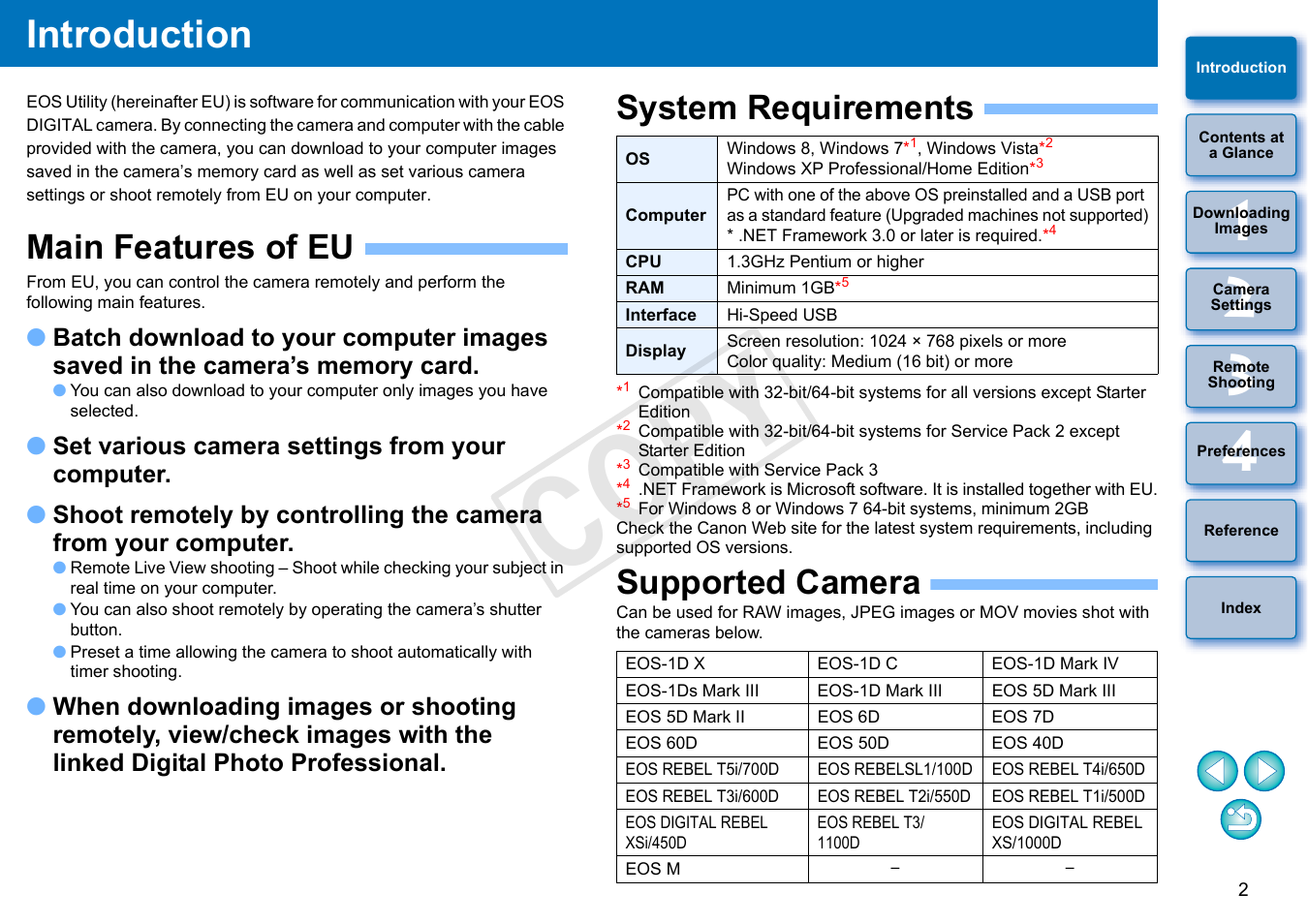Click the RAM row label
Screen dimensions: 1308x924
coord(667,289)
